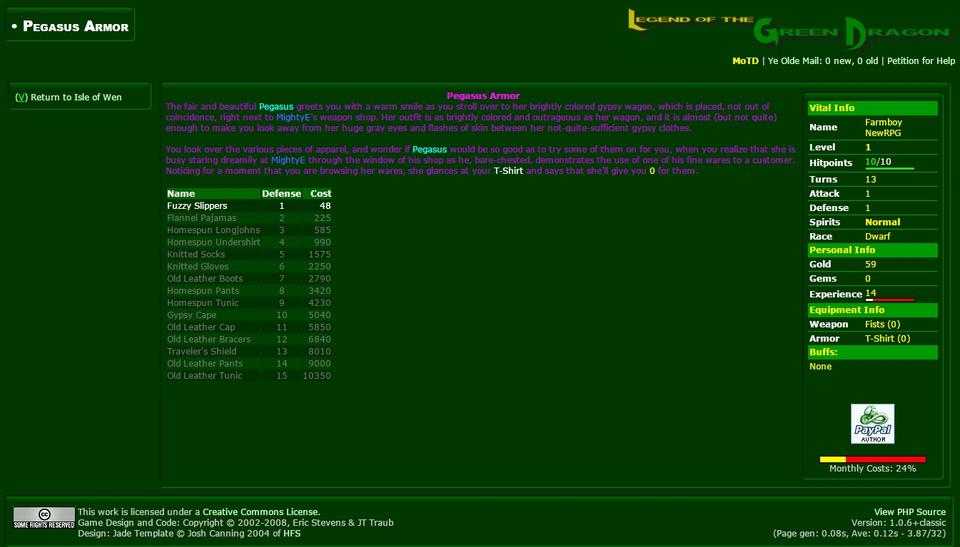This screenshot has height=547, width=960.
Task: Click View PHP Source link
Action: 909,512
